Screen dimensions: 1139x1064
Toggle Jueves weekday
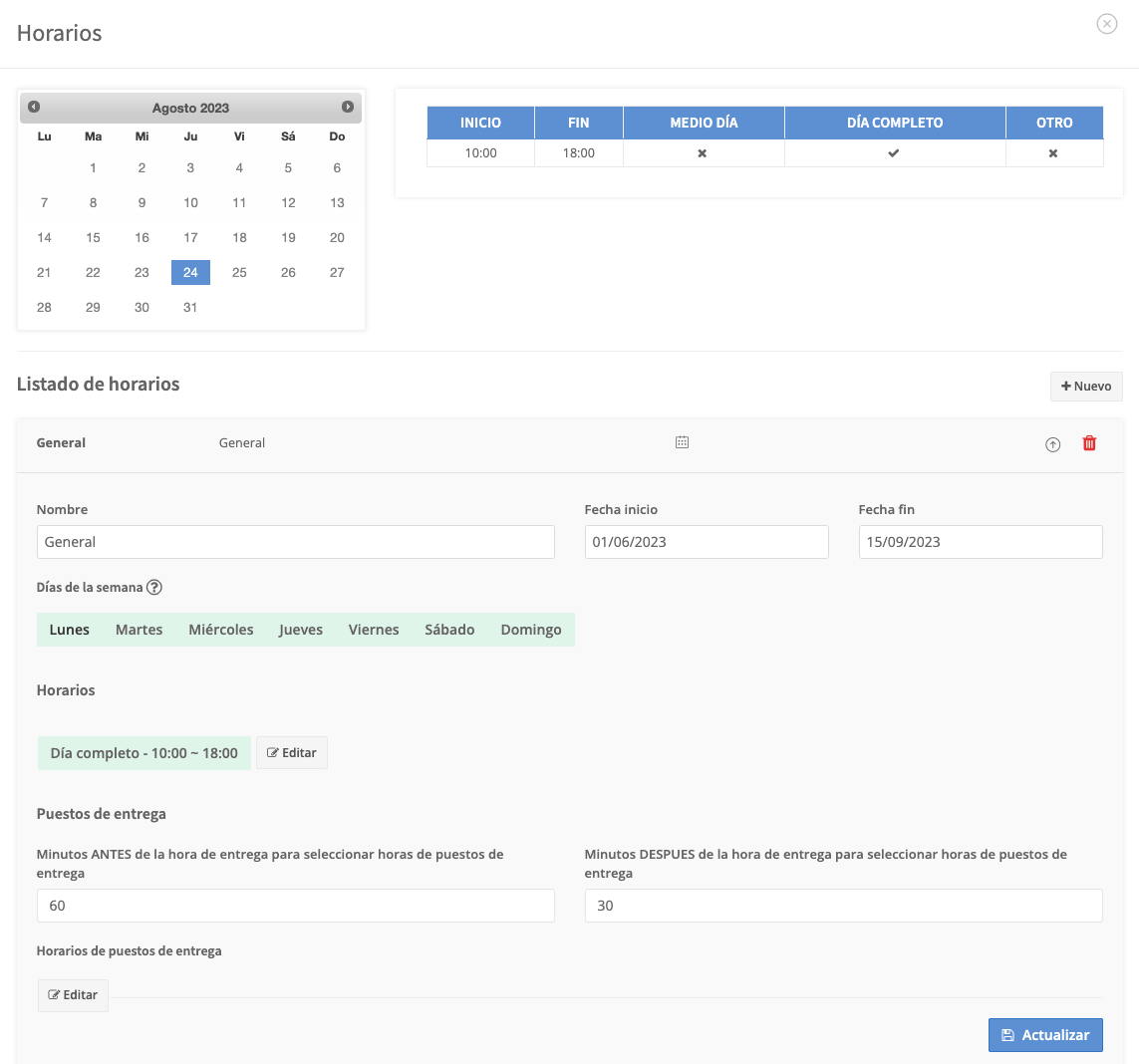pyautogui.click(x=301, y=630)
